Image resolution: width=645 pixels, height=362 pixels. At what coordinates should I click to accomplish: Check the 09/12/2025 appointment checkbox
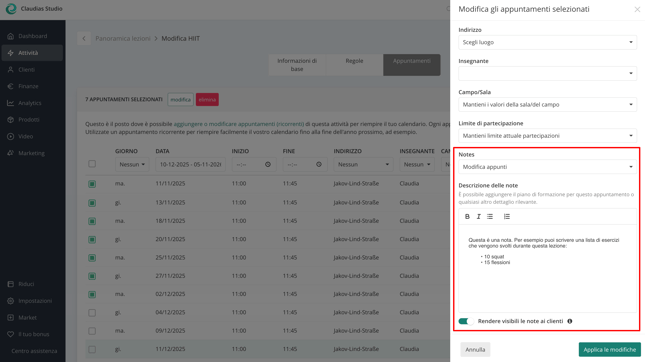click(92, 331)
